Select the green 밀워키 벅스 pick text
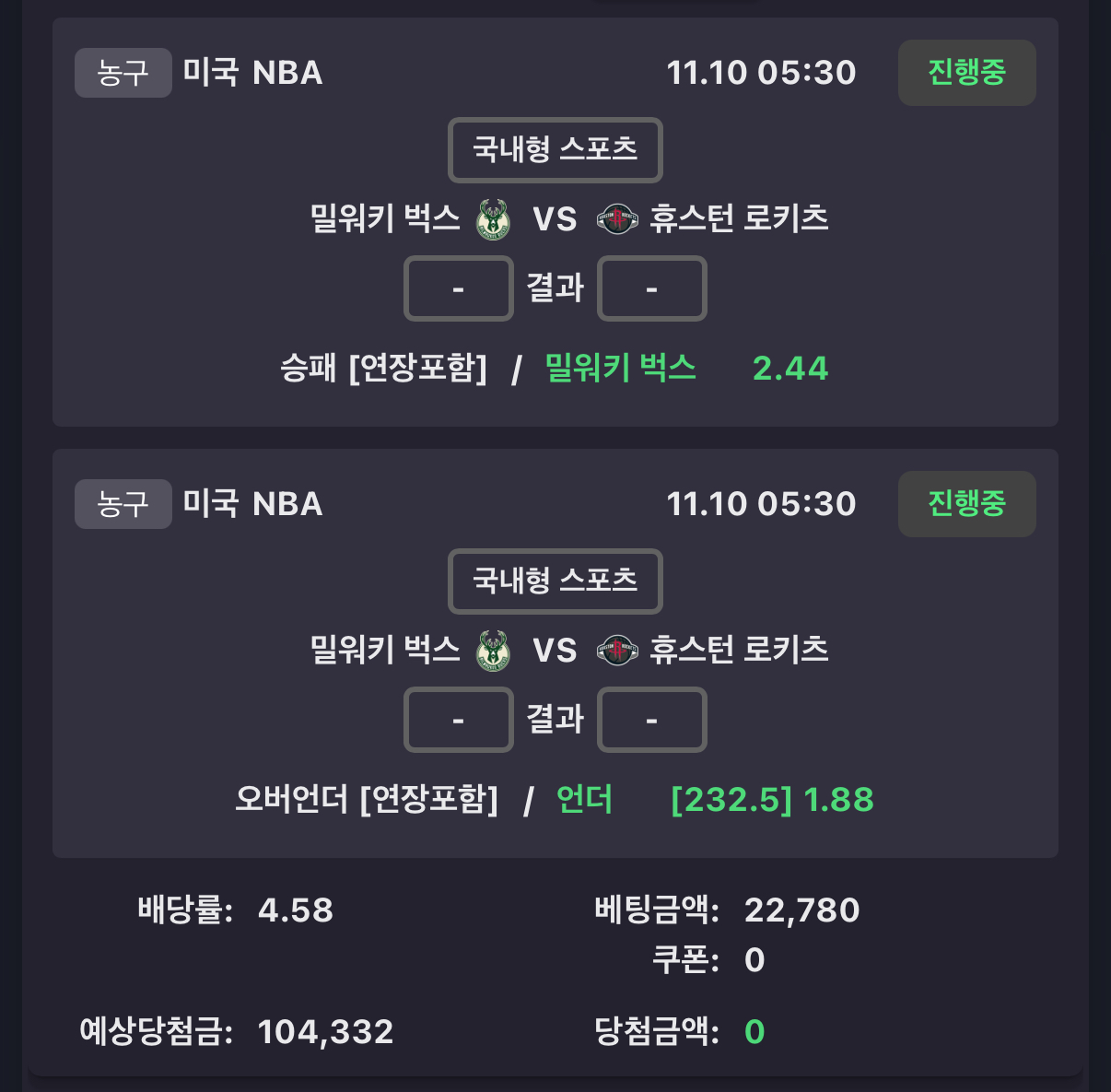 click(620, 368)
